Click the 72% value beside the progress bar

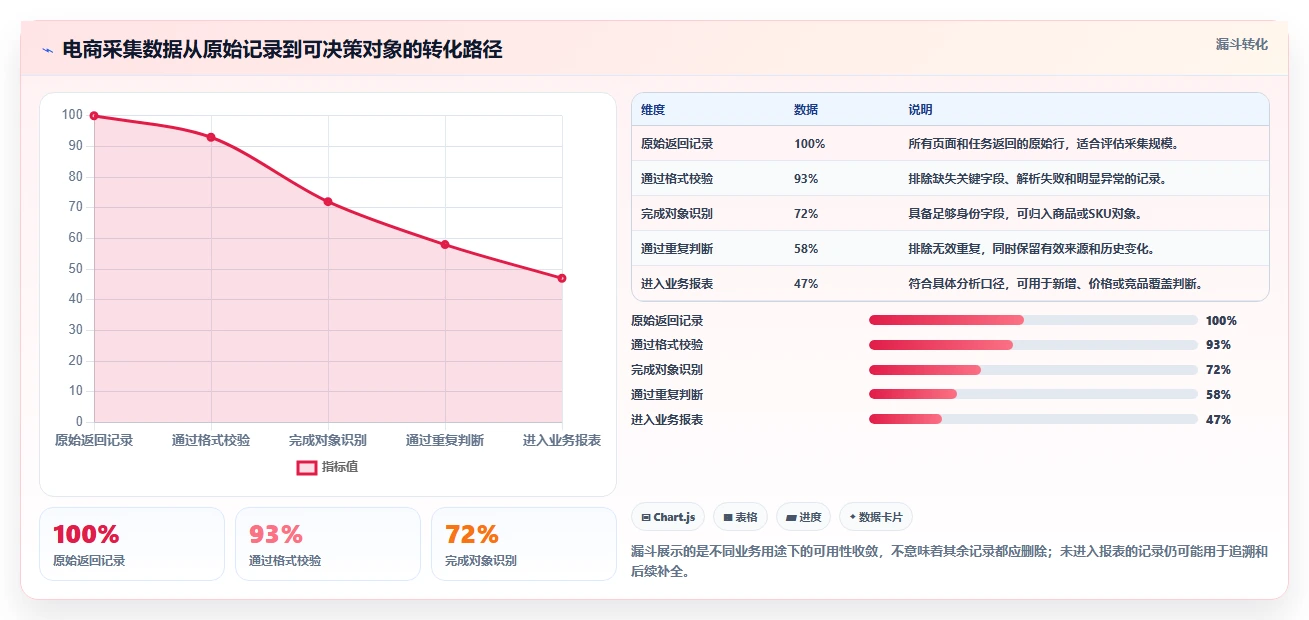(x=1218, y=370)
